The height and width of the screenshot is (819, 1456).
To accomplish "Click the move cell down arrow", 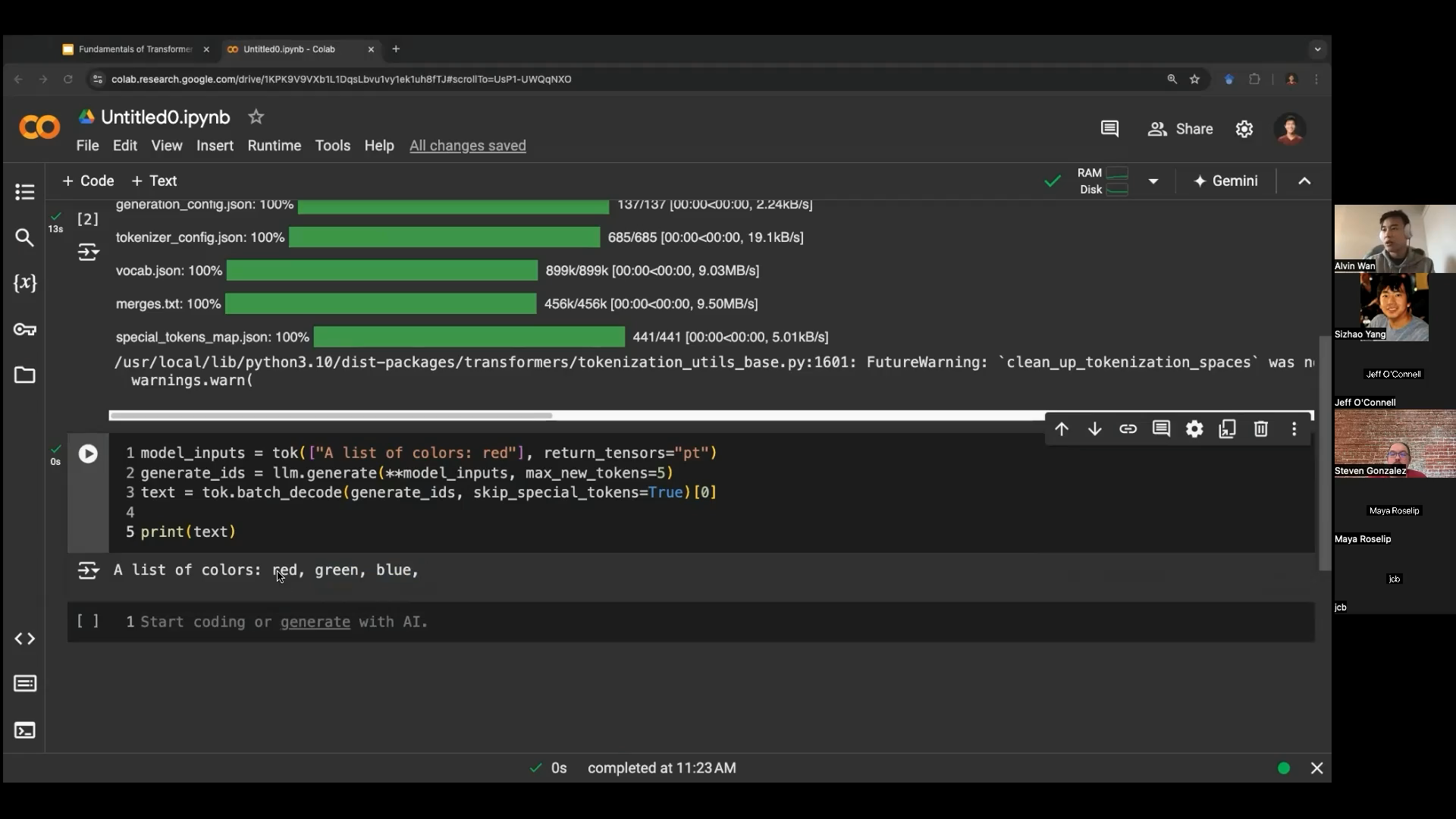I will pyautogui.click(x=1094, y=429).
